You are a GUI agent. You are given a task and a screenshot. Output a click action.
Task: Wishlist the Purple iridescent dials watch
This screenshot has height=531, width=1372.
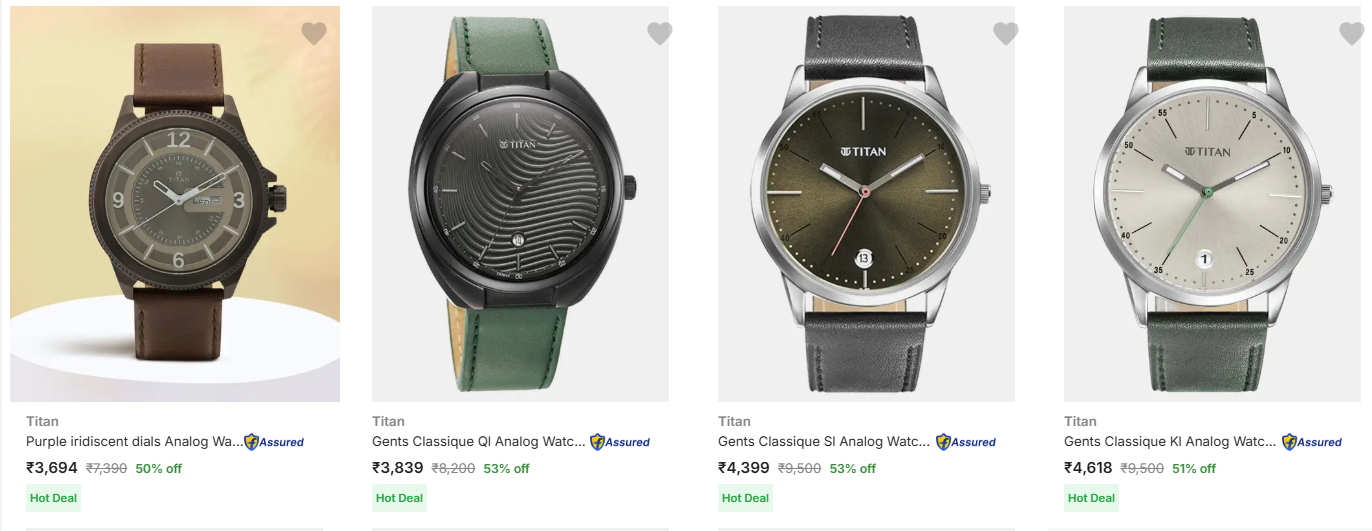pos(314,34)
